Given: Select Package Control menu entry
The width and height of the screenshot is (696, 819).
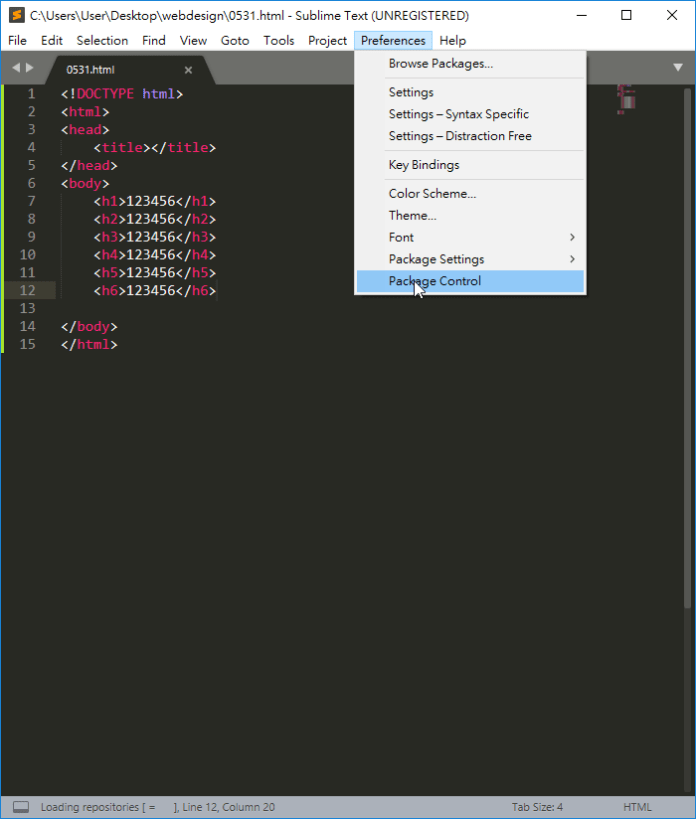Looking at the screenshot, I should [434, 281].
